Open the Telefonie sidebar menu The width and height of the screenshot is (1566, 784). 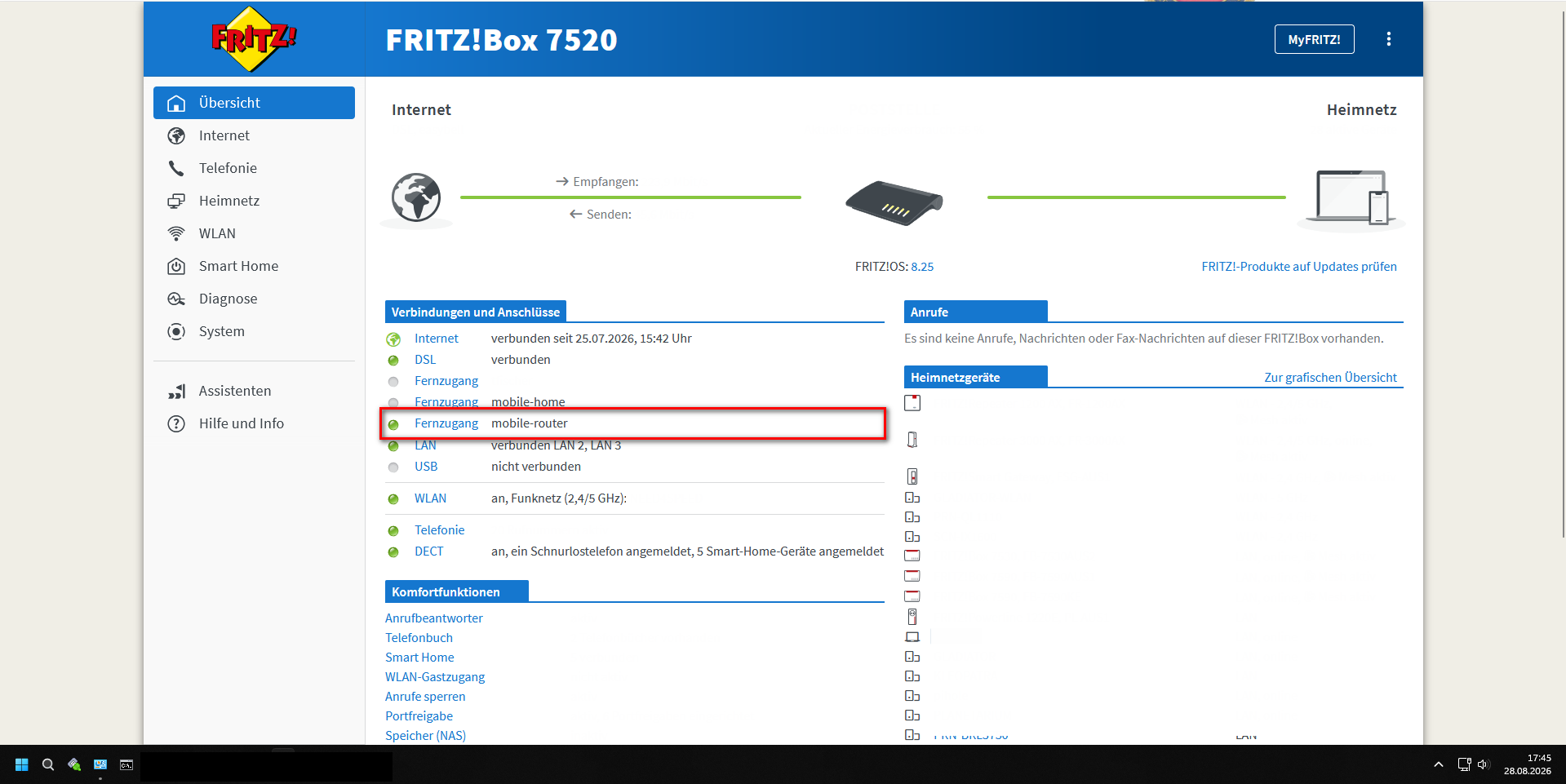(254, 168)
